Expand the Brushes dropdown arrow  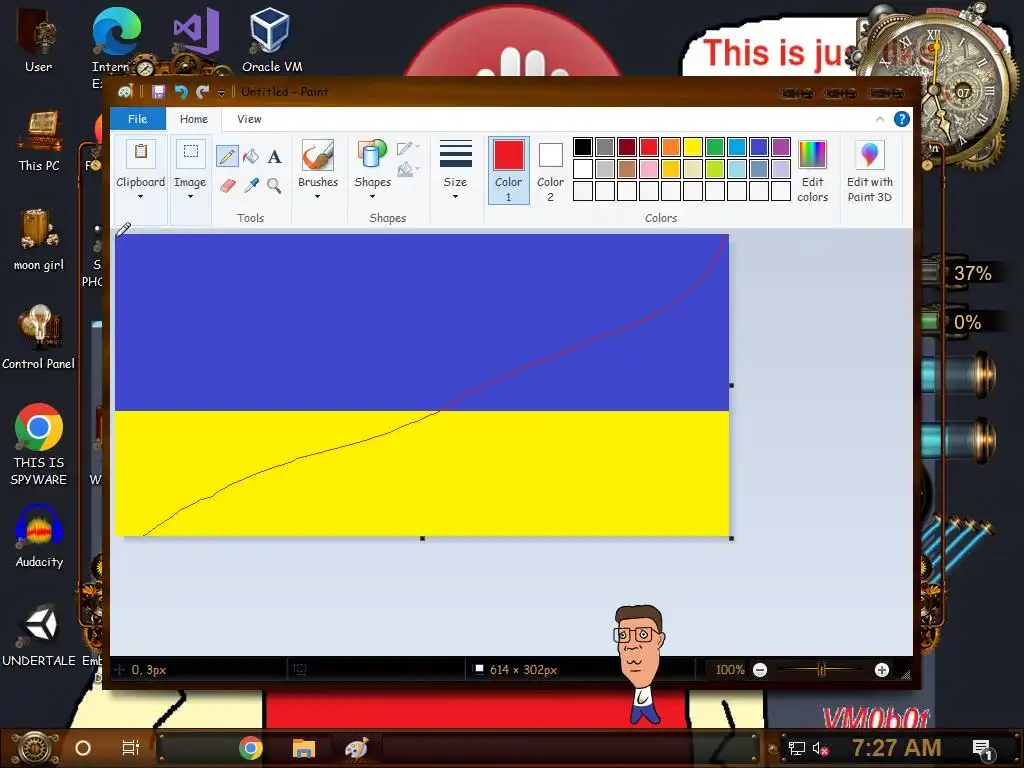[x=317, y=197]
